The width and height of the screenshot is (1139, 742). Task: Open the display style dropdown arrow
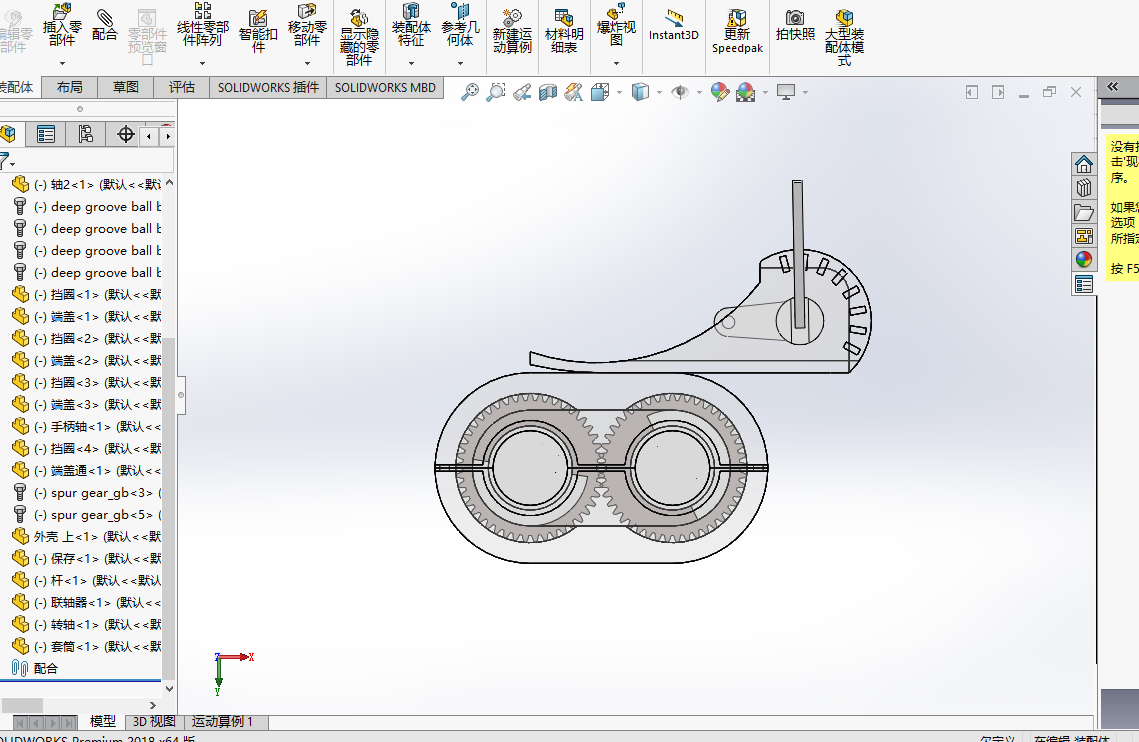tap(659, 92)
